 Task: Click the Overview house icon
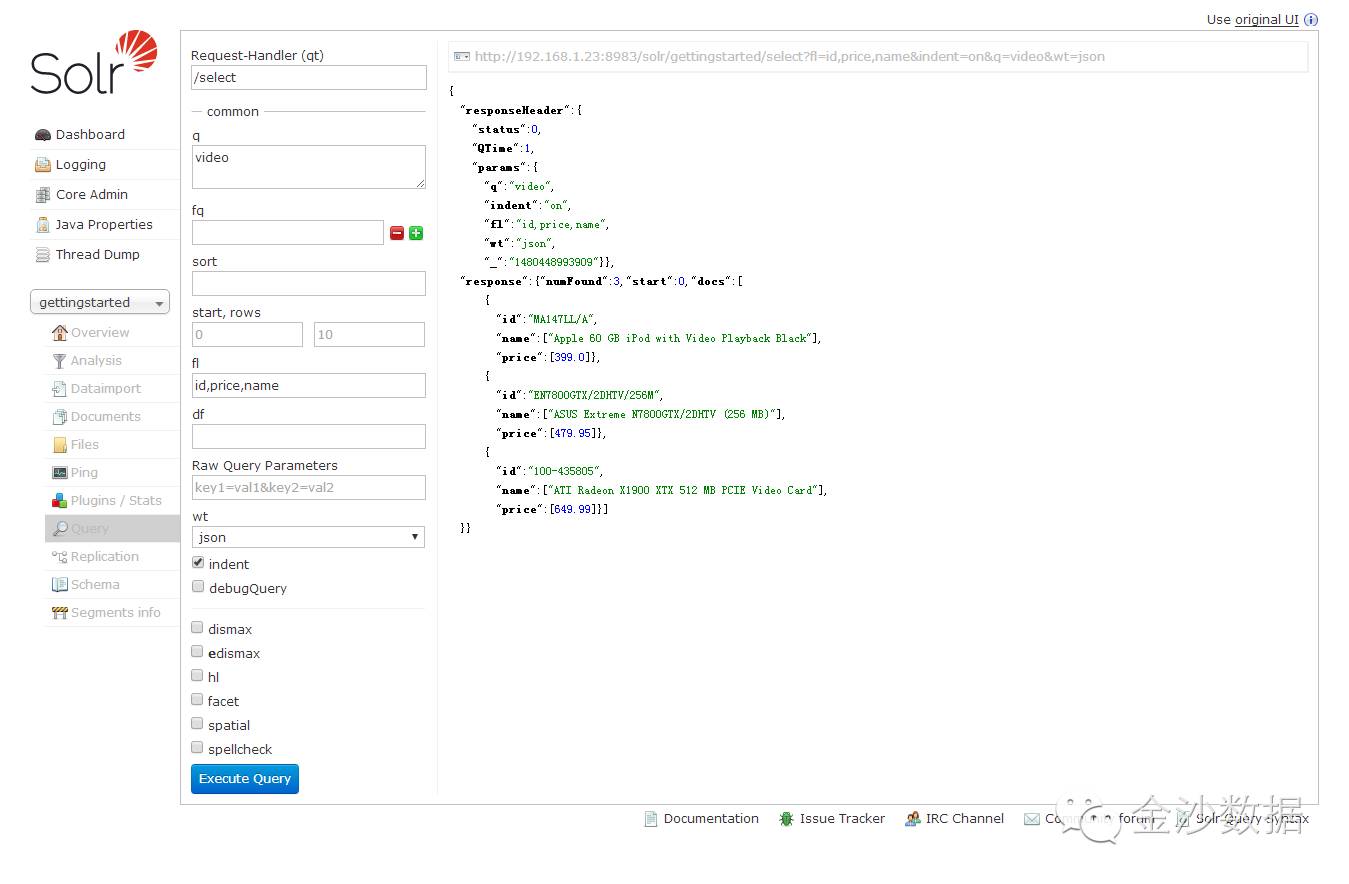tap(60, 333)
